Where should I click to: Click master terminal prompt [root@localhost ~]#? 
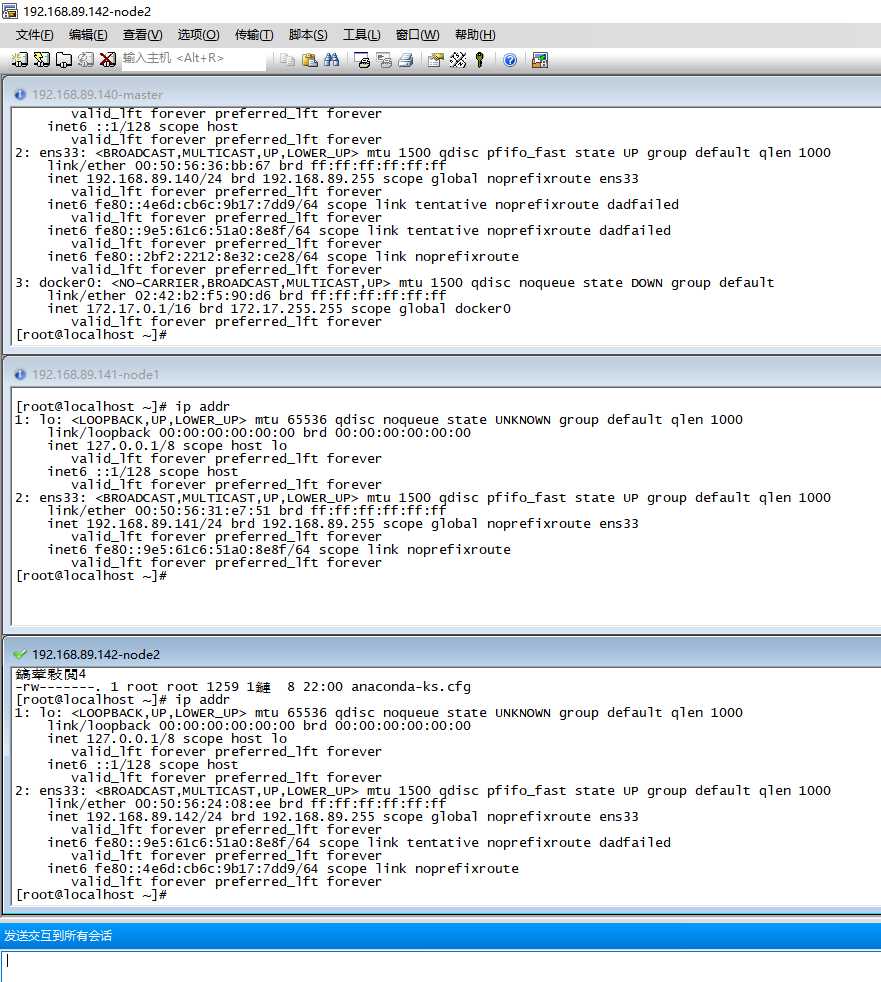[x=91, y=334]
